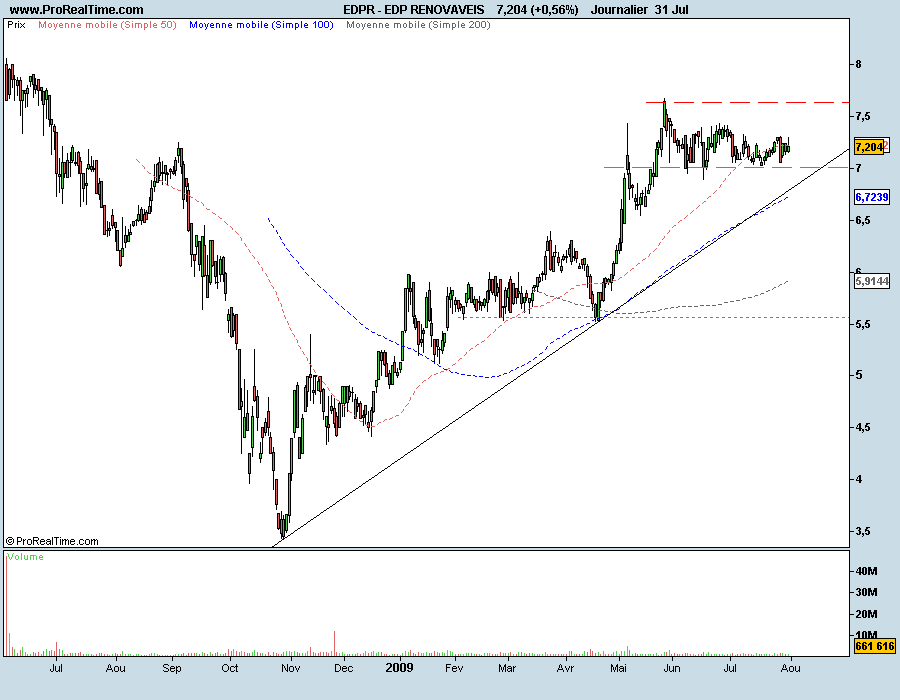Click the 20M volume axis label

[867, 615]
